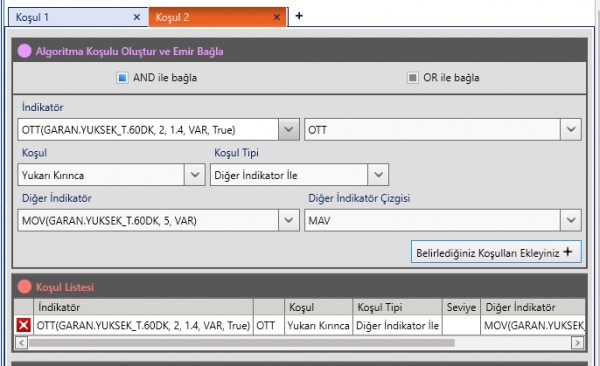The height and width of the screenshot is (366, 600).
Task: Click the red circle Koşul Listesi icon
Action: coord(24,286)
